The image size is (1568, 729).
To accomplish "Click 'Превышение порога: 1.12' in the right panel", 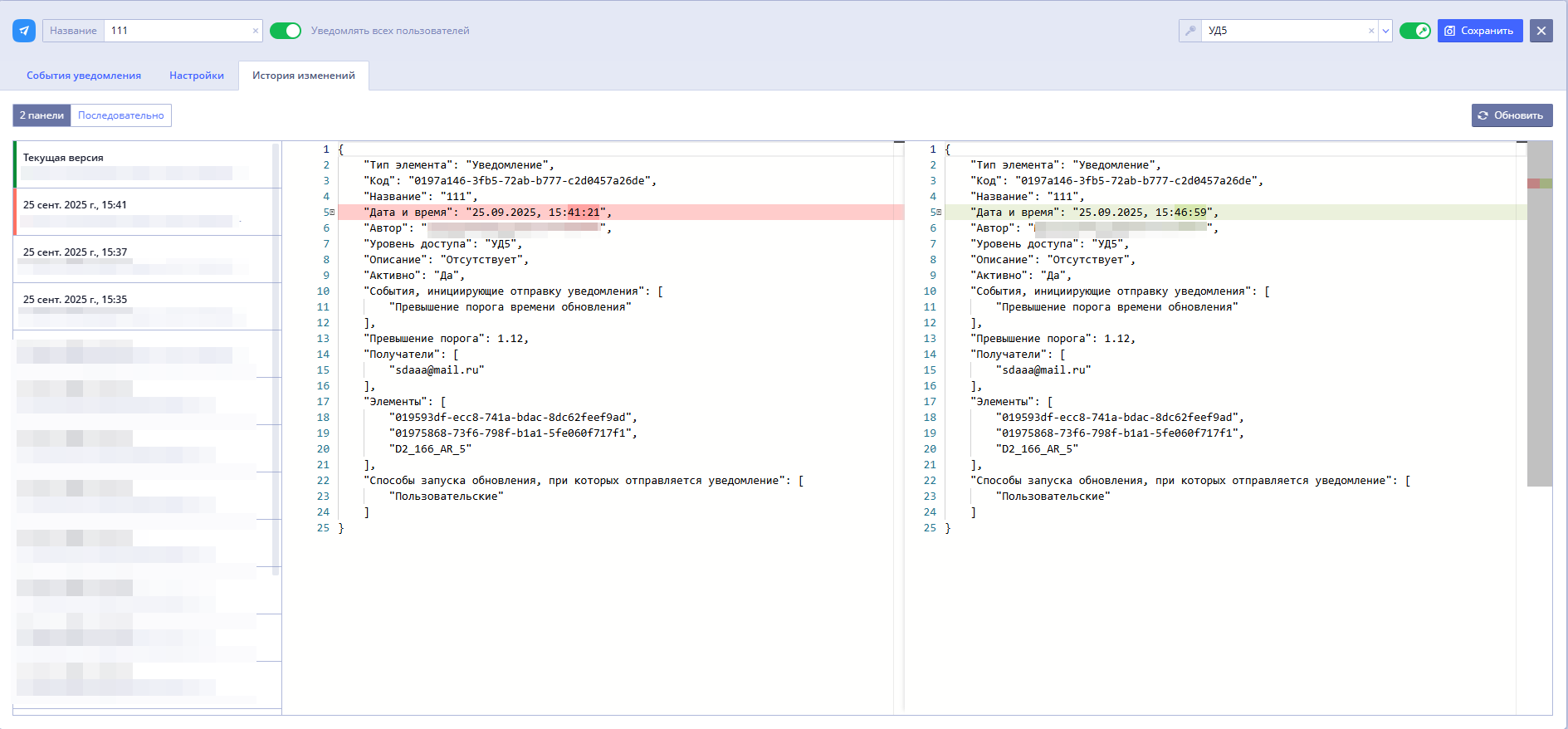I will coord(1053,339).
